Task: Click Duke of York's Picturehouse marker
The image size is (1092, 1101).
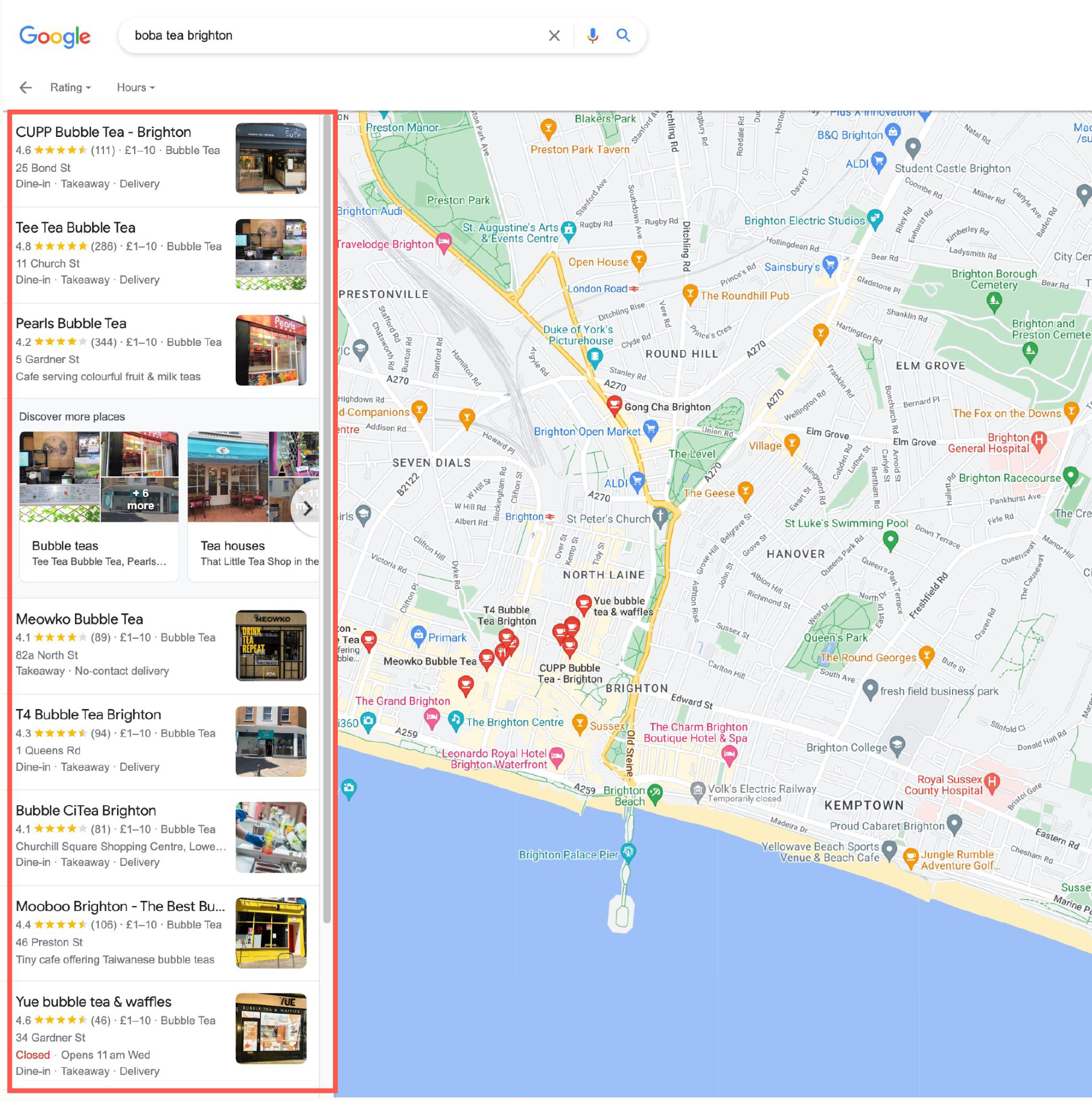Action: click(595, 357)
